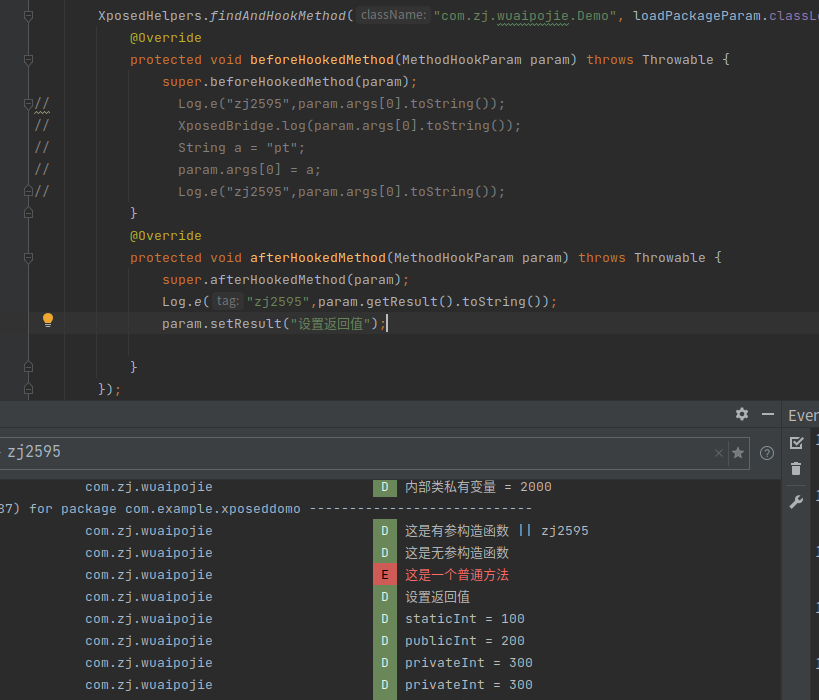Click loadPackageParam in the first line
The width and height of the screenshot is (819, 700).
click(x=696, y=16)
